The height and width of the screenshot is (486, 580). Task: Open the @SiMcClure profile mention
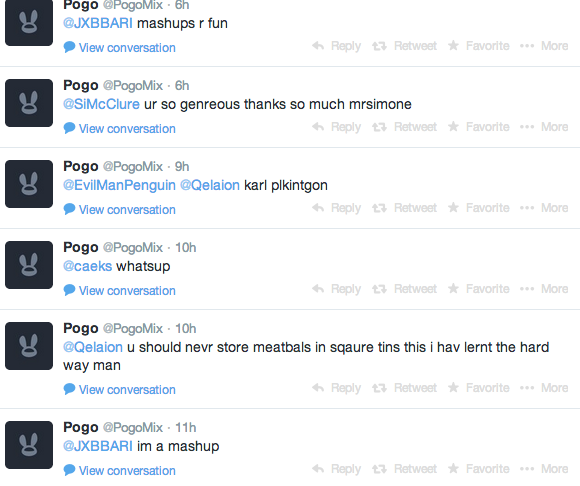point(101,104)
